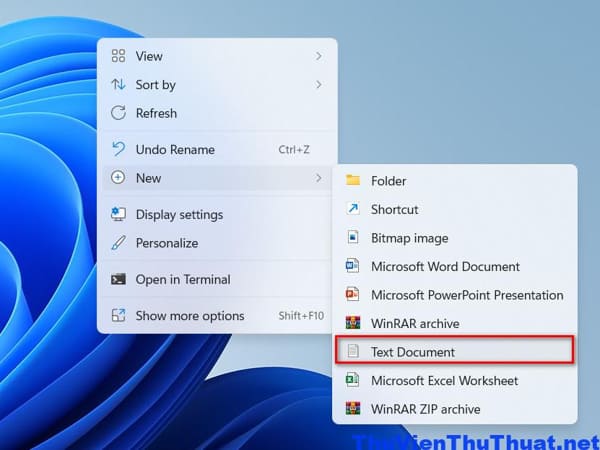
Task: Click the Bitmap image file icon
Action: [353, 237]
